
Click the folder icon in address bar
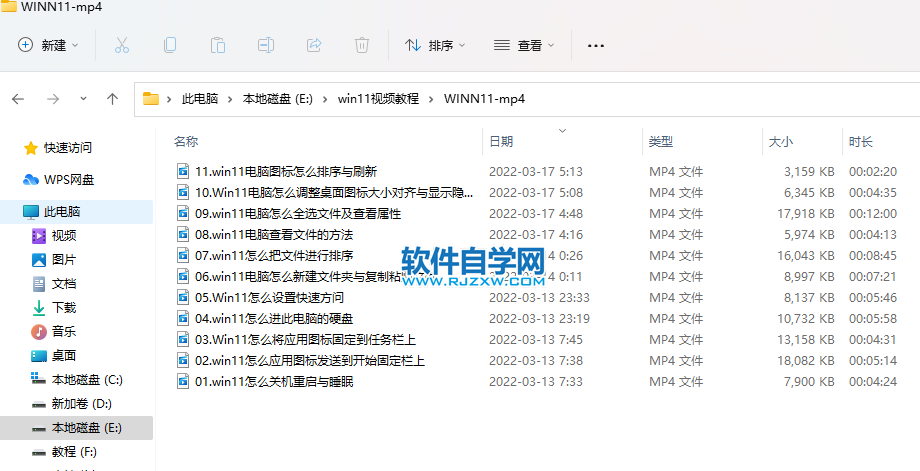(151, 99)
